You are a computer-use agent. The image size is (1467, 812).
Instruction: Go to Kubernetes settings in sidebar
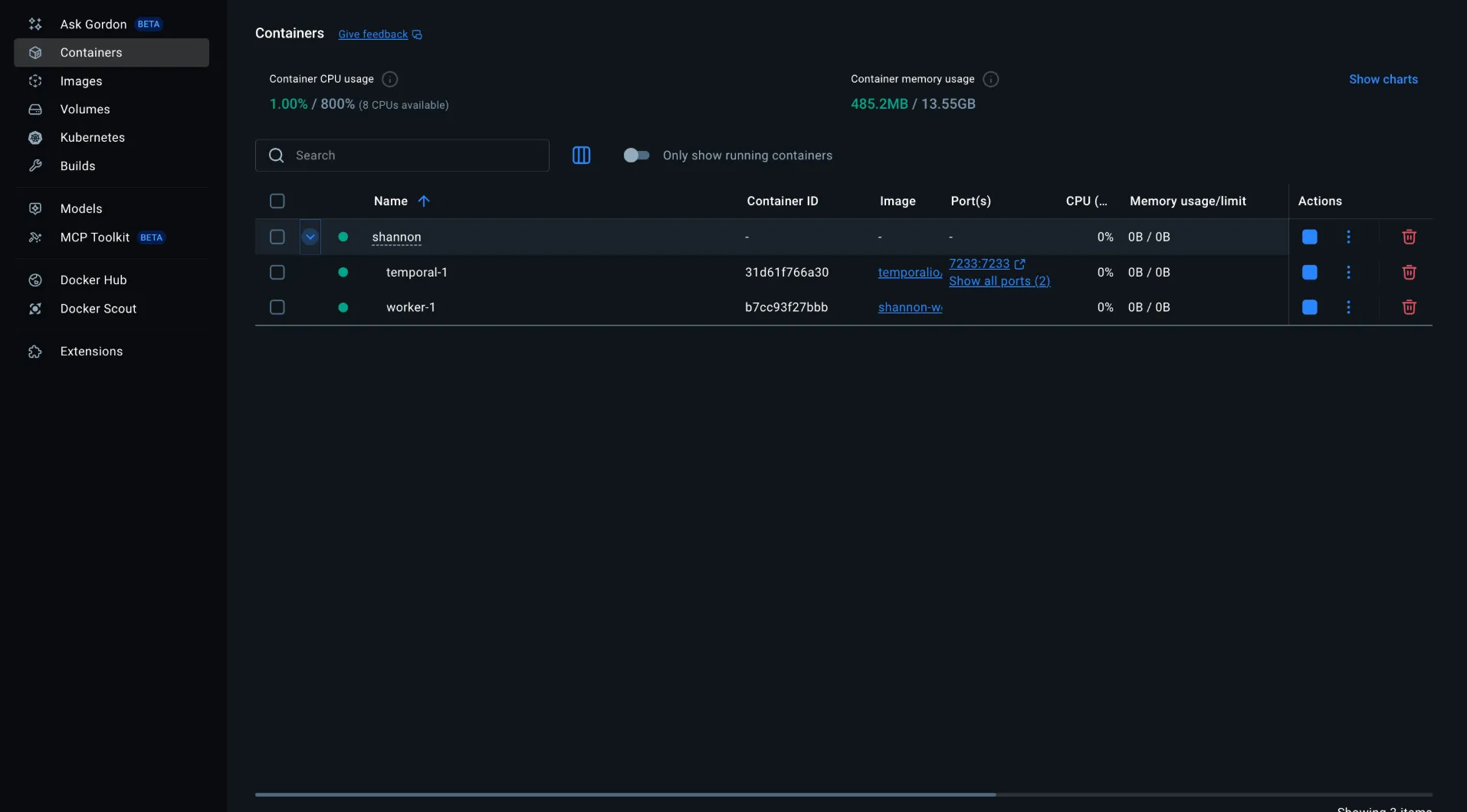point(92,138)
